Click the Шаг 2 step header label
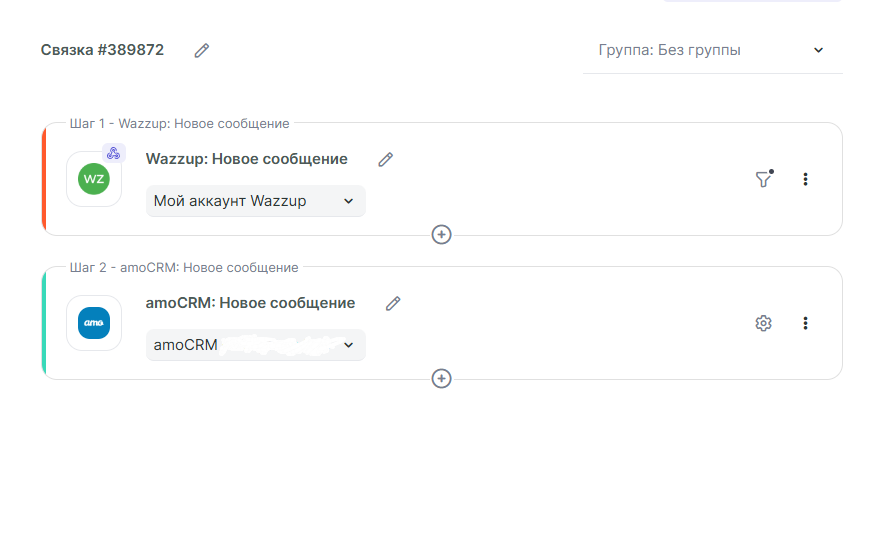 [x=184, y=268]
